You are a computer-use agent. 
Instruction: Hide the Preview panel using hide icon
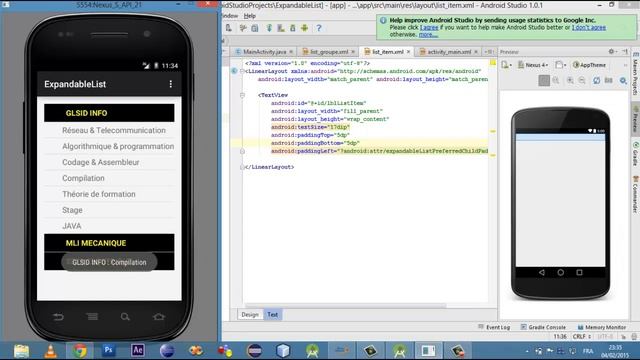pyautogui.click(x=625, y=51)
